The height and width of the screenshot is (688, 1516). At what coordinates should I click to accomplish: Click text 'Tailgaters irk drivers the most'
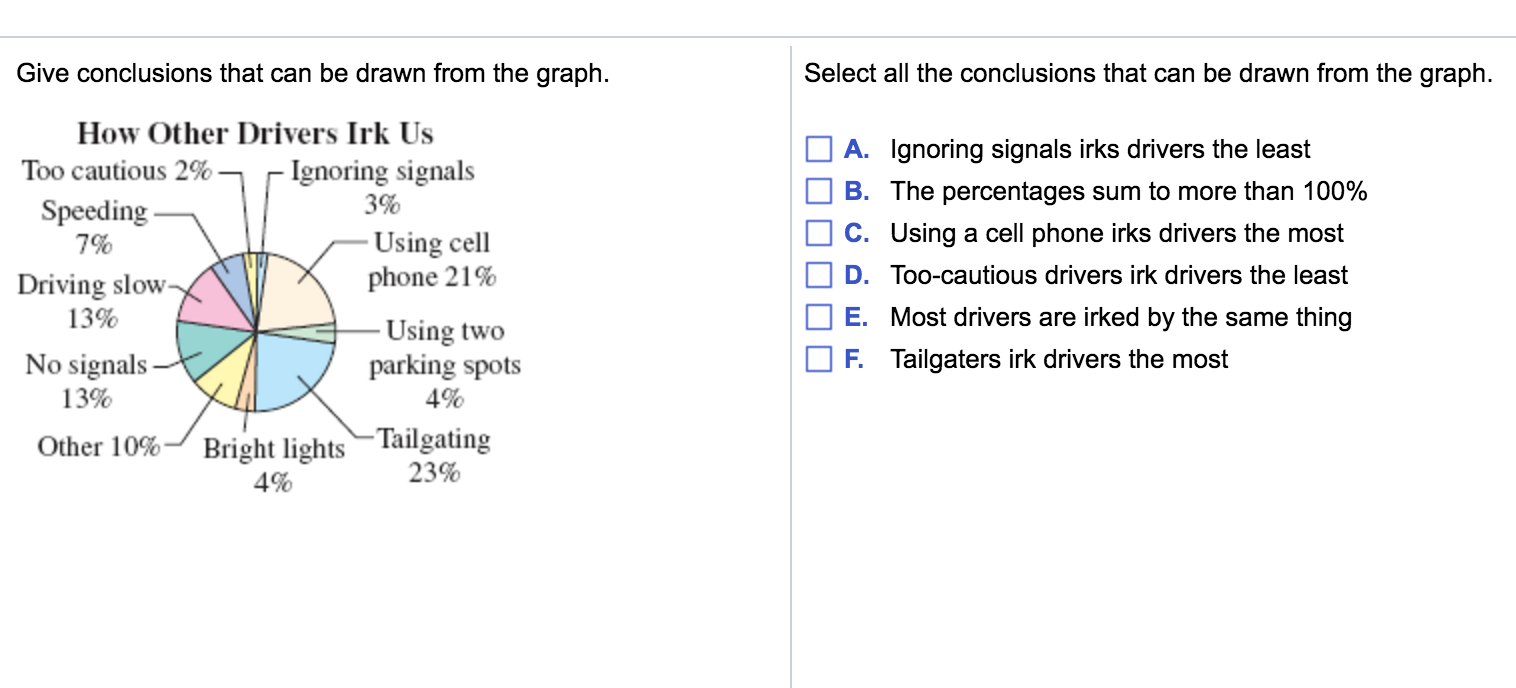click(x=1059, y=360)
